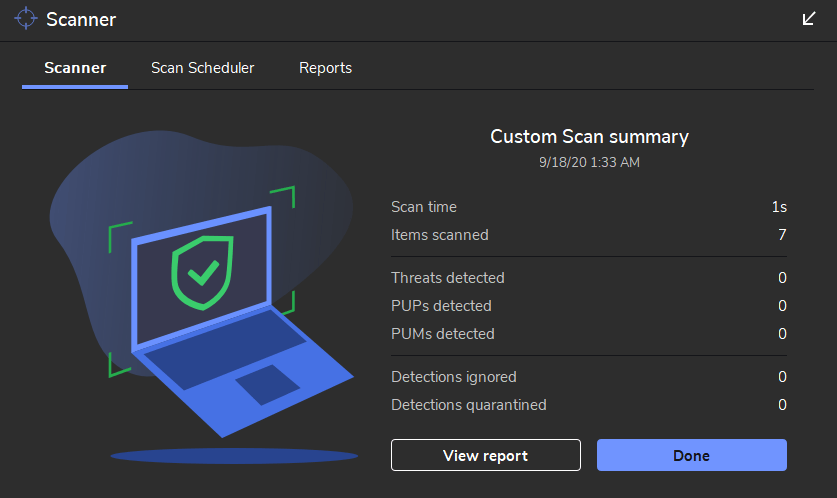This screenshot has height=498, width=837.
Task: Click the Custom Scan summary heading
Action: 589,137
